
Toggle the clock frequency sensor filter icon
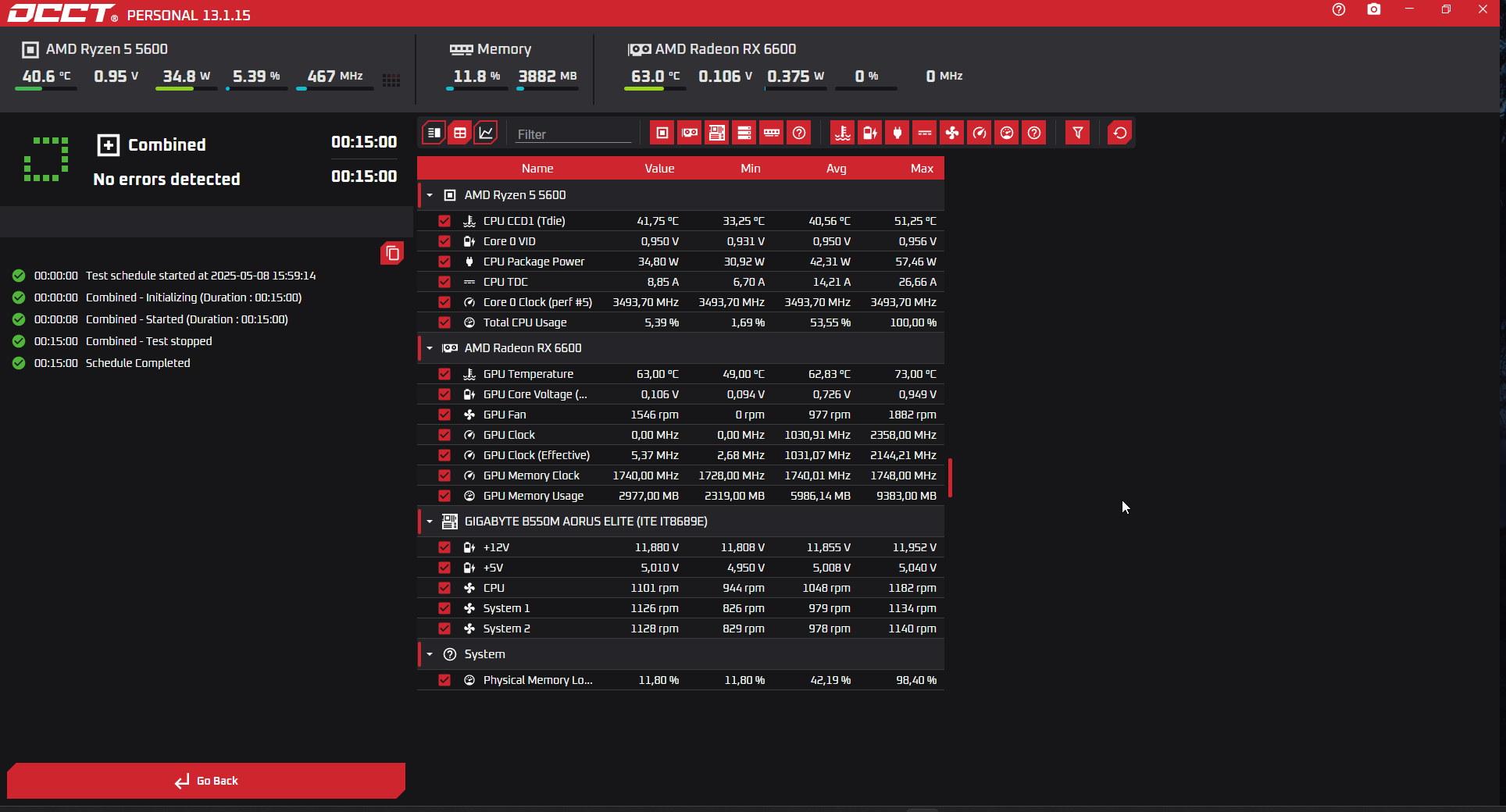tap(980, 133)
